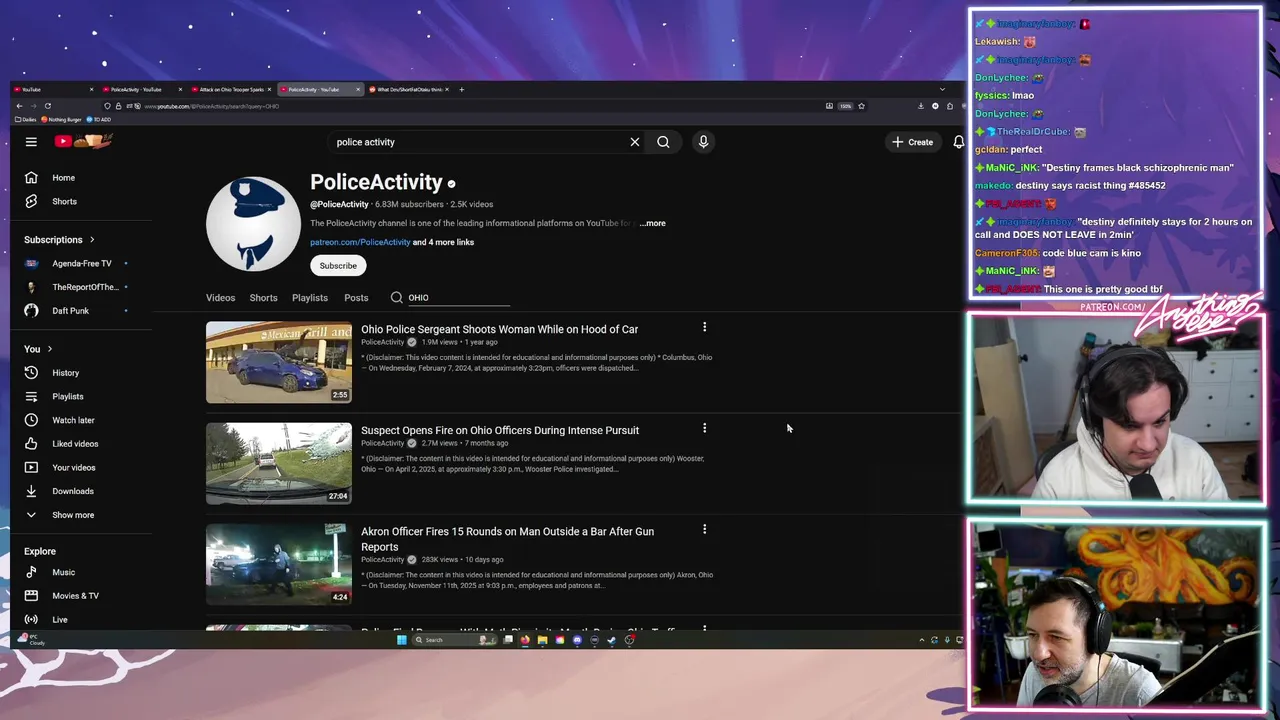Open Agenda-Free TV subscription
Viewport: 1280px width, 720px height.
click(x=81, y=263)
